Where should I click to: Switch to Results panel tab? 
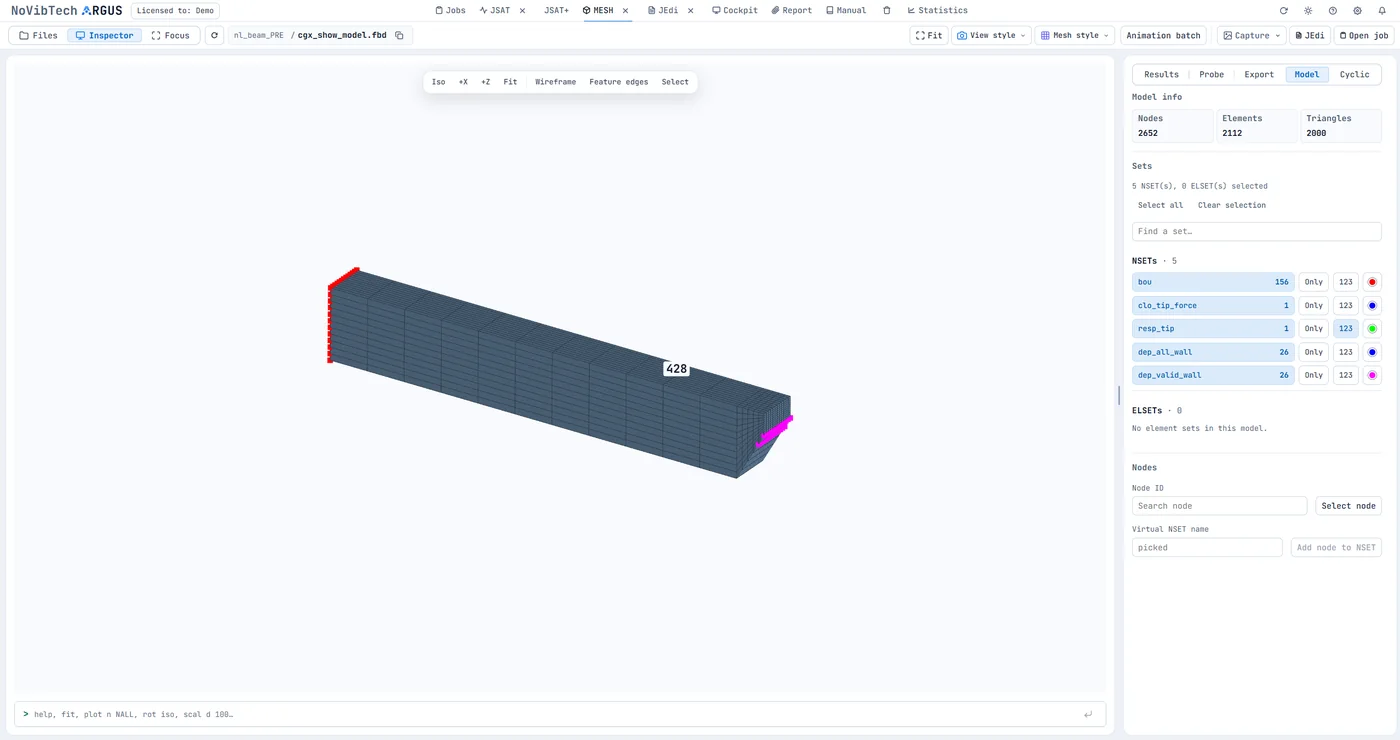coord(1161,74)
